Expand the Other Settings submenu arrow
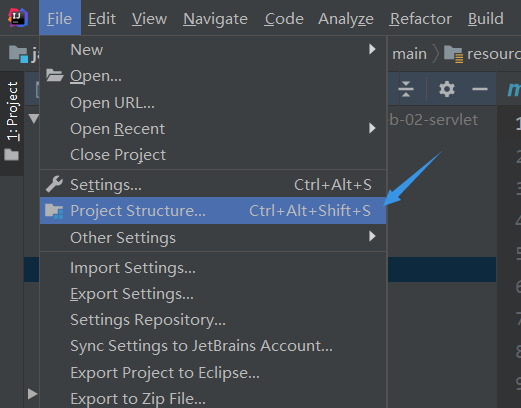This screenshot has width=521, height=408. [x=372, y=236]
